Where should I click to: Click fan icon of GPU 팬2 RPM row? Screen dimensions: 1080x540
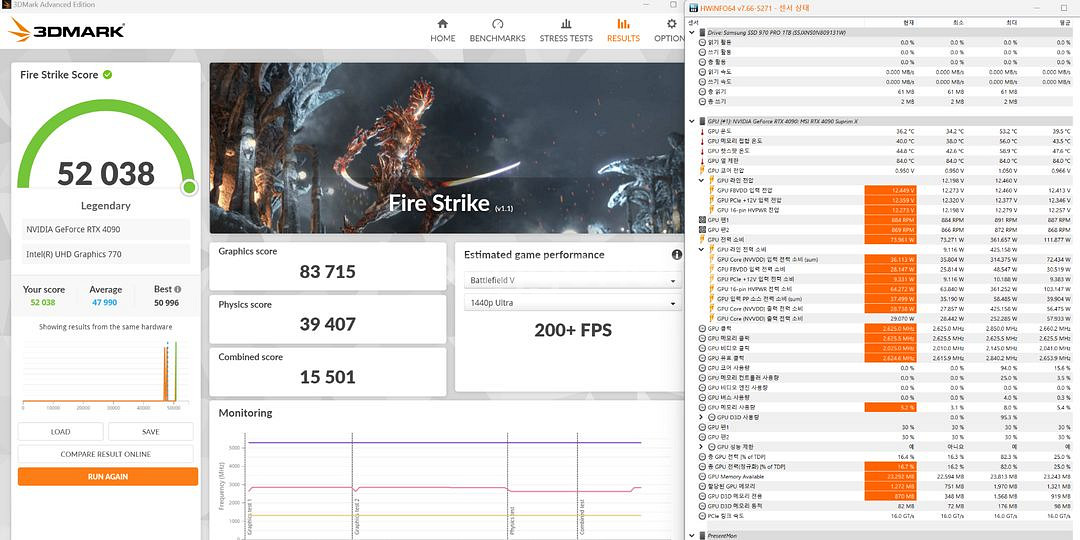(702, 229)
